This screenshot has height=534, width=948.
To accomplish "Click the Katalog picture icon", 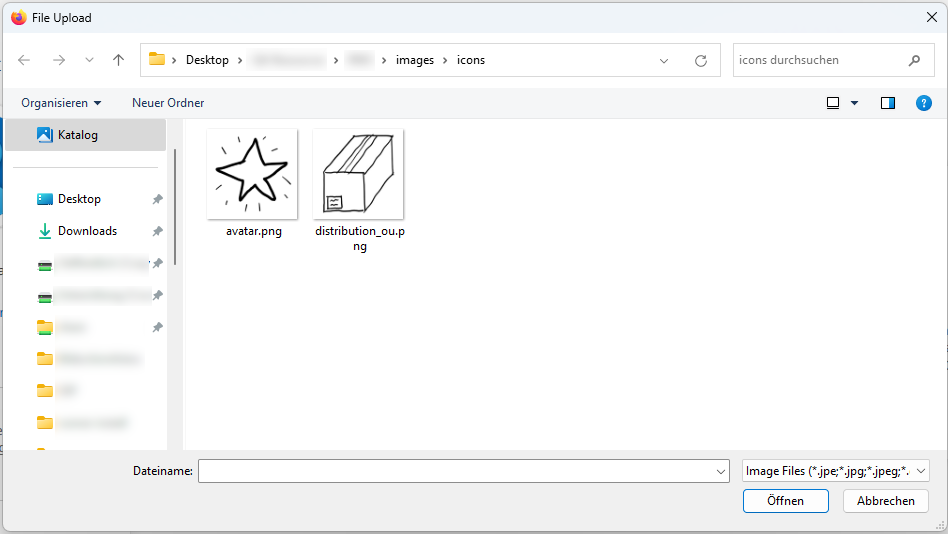I will coord(45,135).
